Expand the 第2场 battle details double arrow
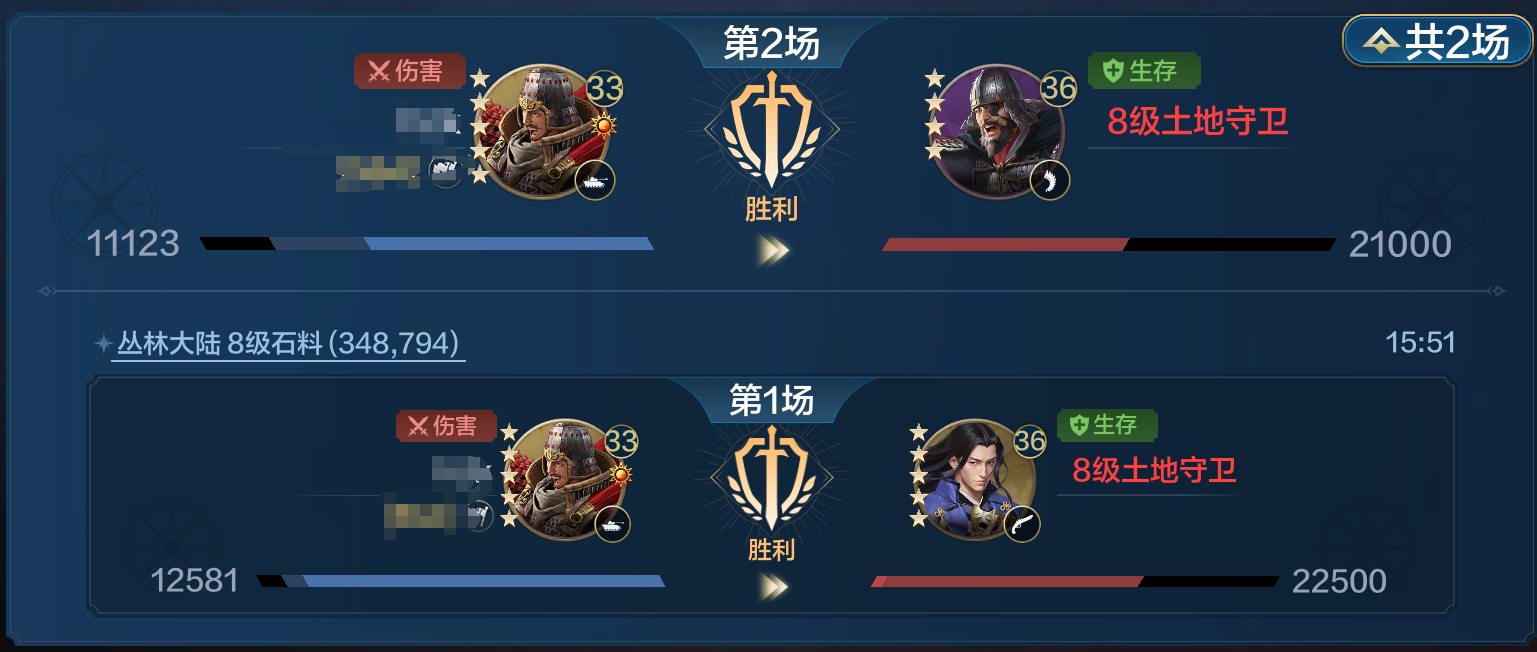 coord(771,250)
